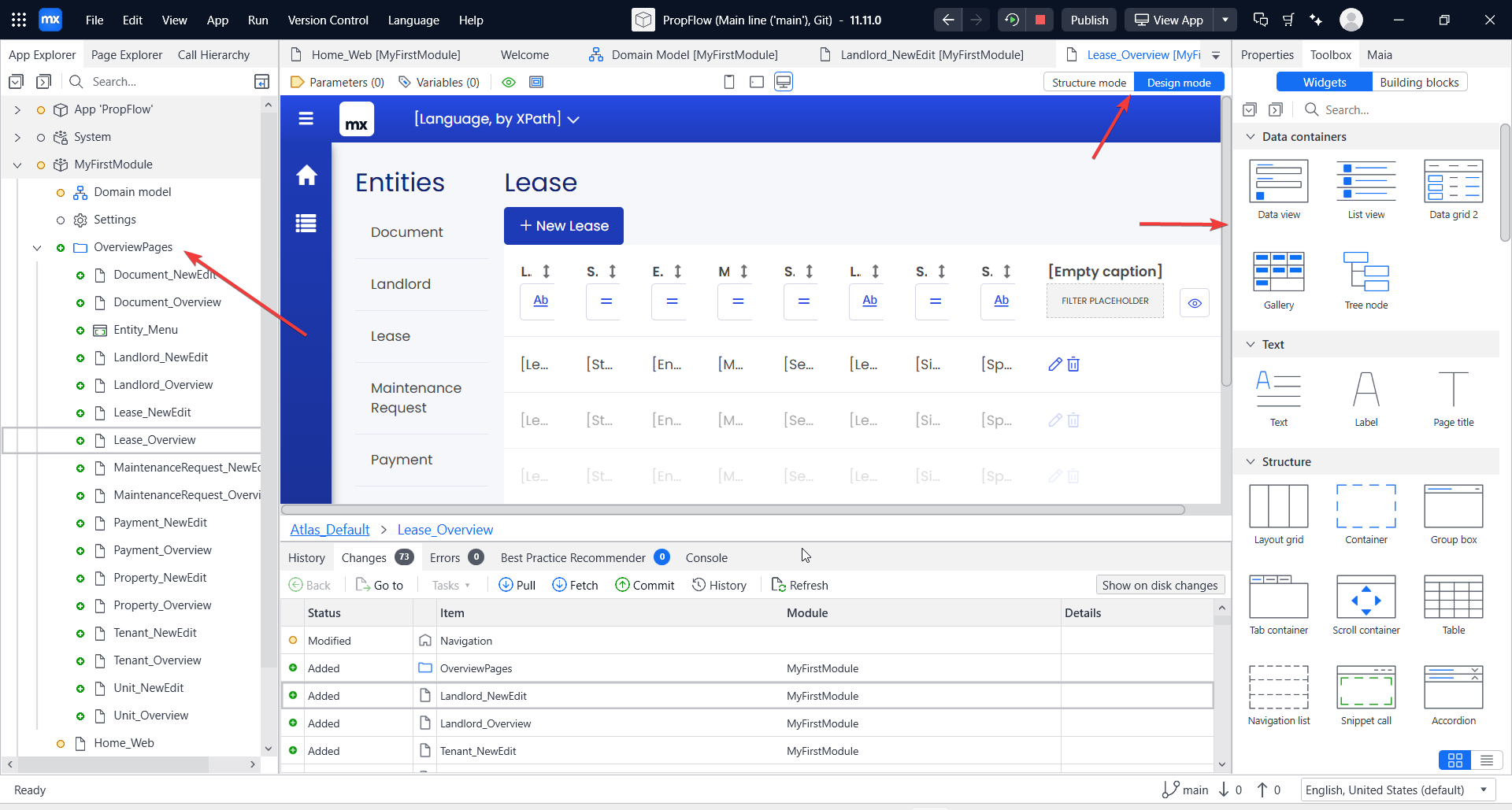Viewport: 1512px width, 810px height.
Task: Add the Layout grid widget
Action: point(1279,515)
